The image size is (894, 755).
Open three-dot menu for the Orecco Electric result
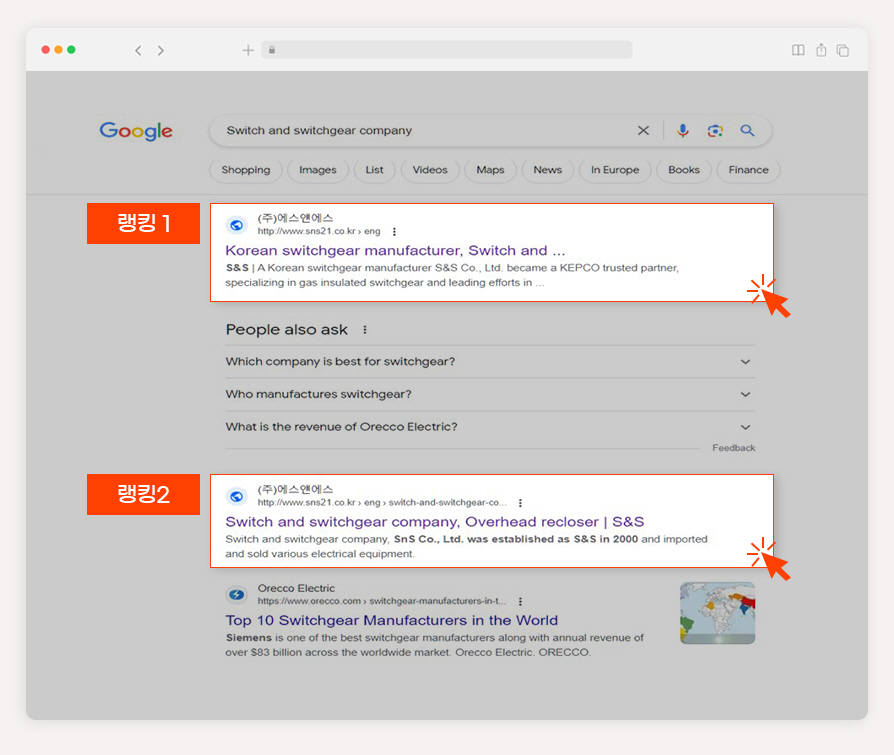(x=520, y=602)
